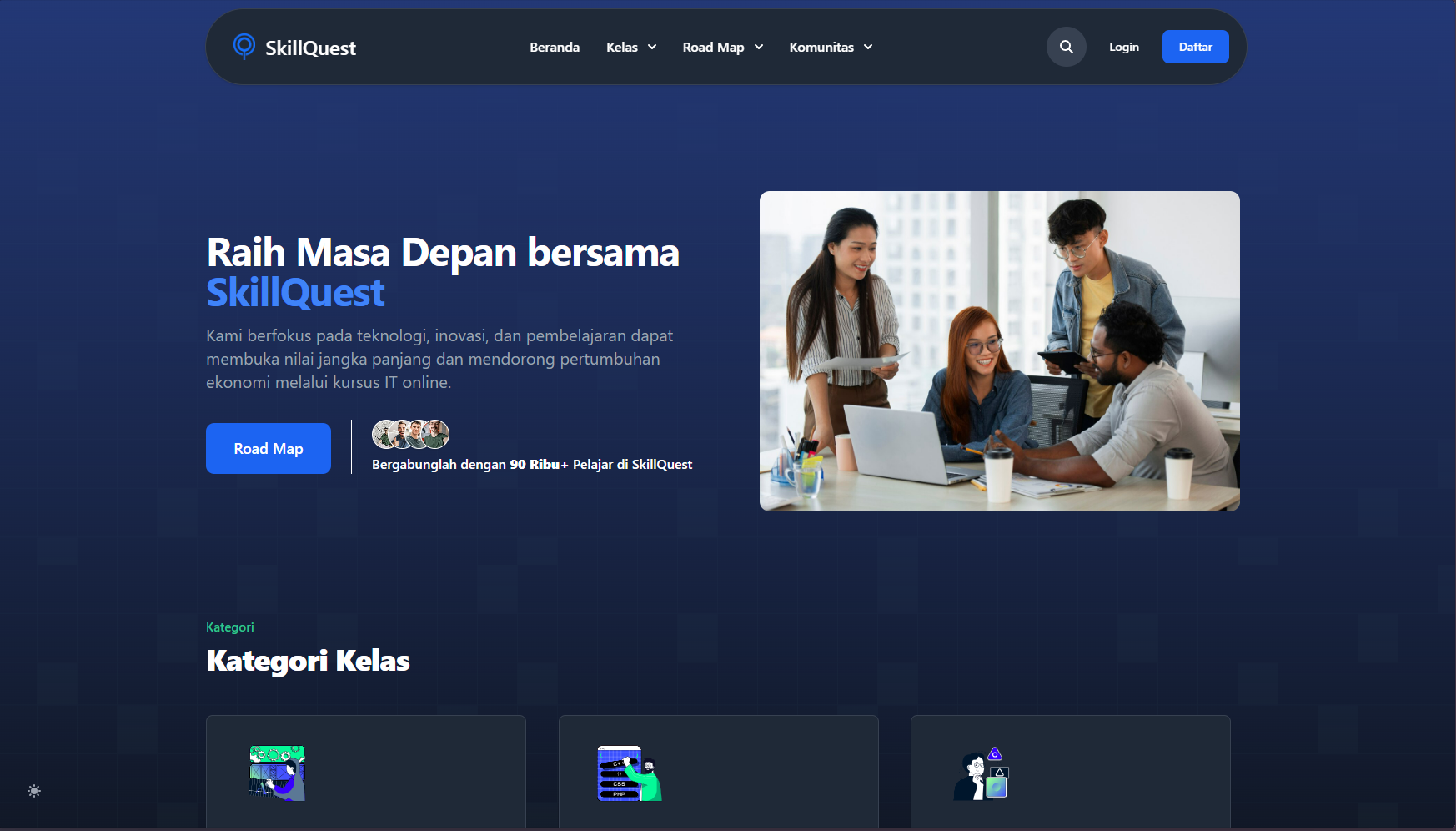Click the SkillQuest logo pin icon
Image resolution: width=1456 pixels, height=831 pixels.
[x=244, y=46]
